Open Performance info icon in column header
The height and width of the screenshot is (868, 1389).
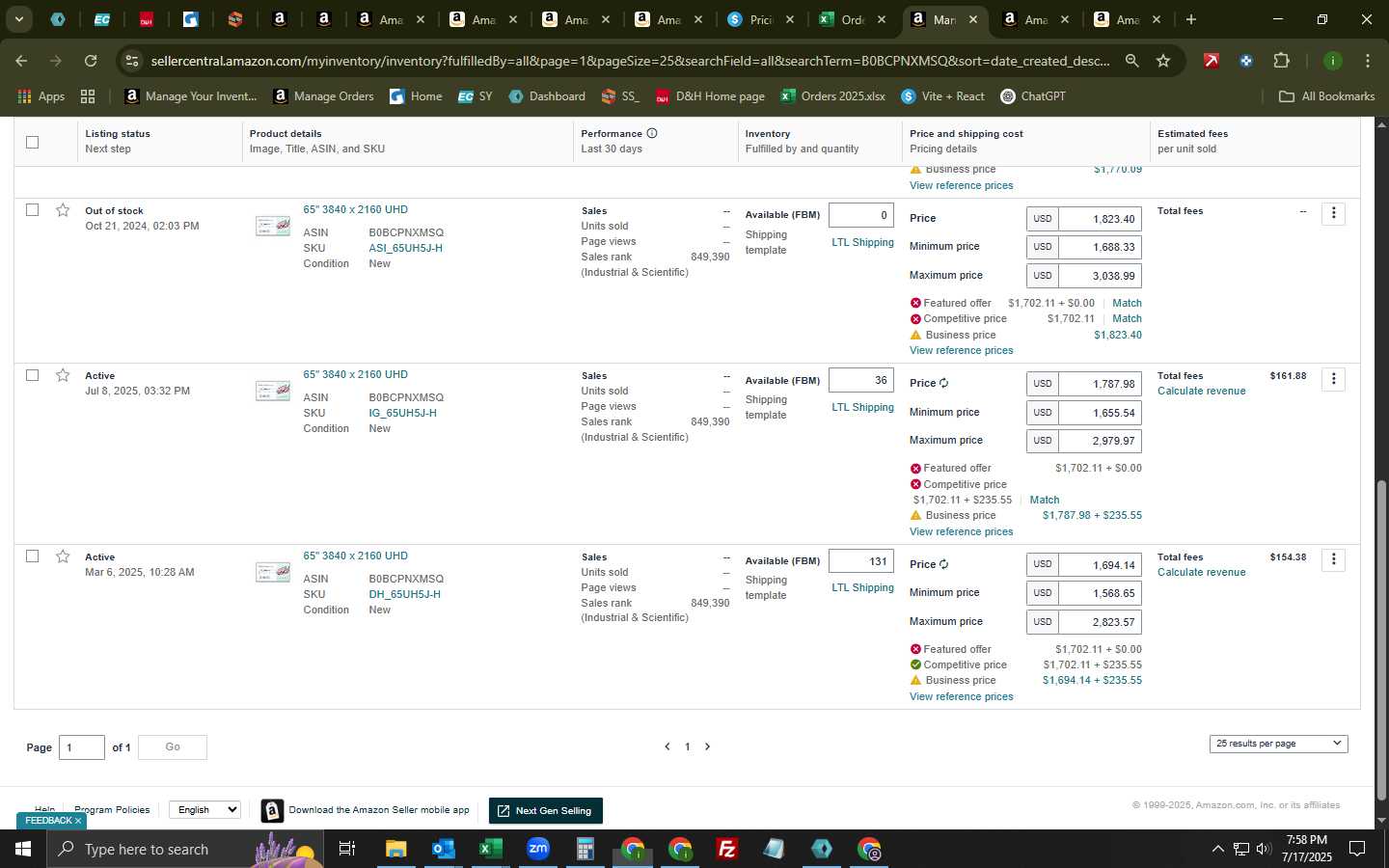(x=652, y=133)
